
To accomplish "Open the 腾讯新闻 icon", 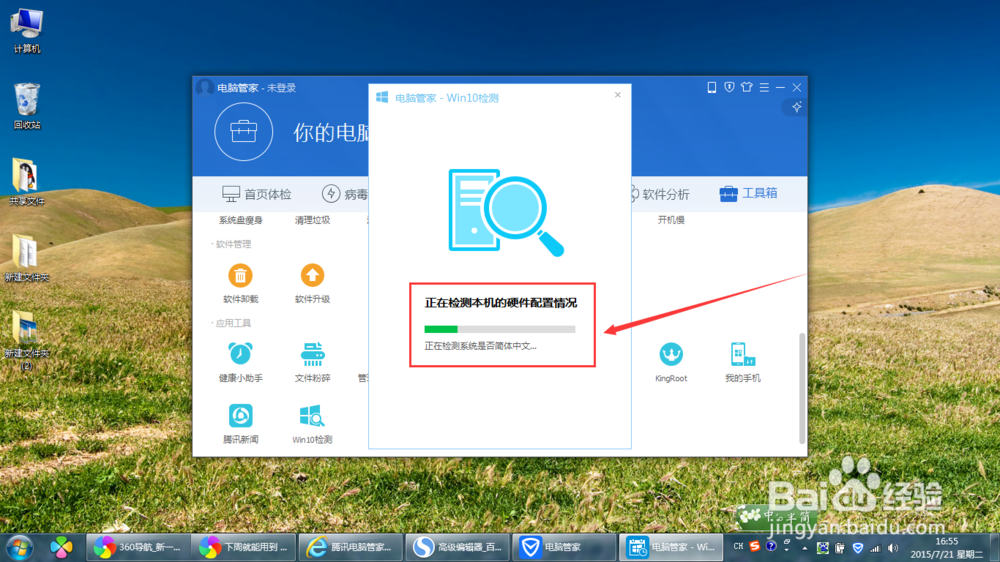I will coord(240,416).
